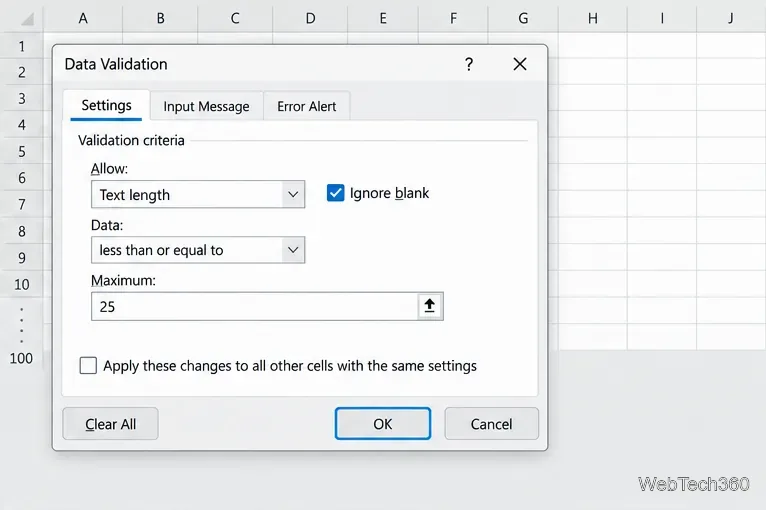The height and width of the screenshot is (510, 766).
Task: Select row 7 header
Action: 22,204
